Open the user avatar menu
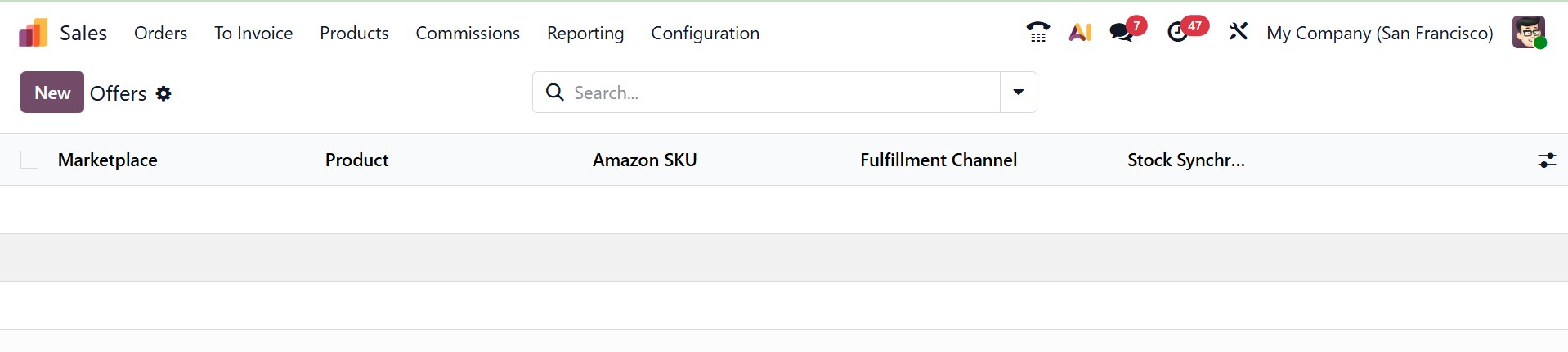 coord(1528,33)
